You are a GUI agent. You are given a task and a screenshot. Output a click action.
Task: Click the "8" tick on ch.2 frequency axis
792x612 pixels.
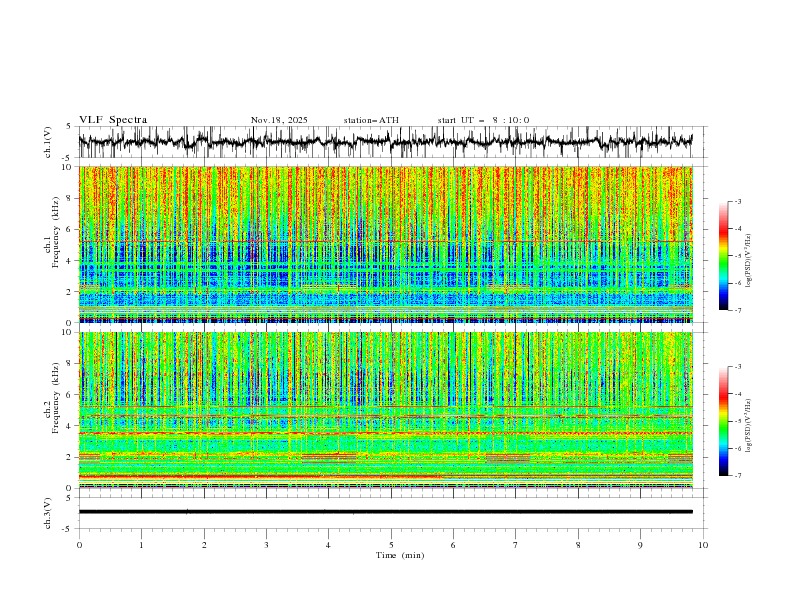tap(70, 364)
